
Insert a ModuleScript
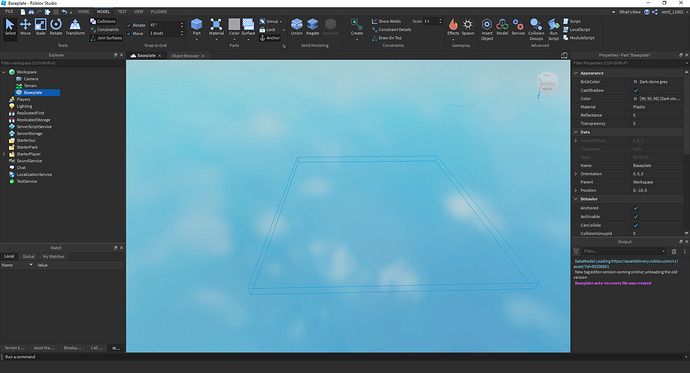(x=579, y=38)
